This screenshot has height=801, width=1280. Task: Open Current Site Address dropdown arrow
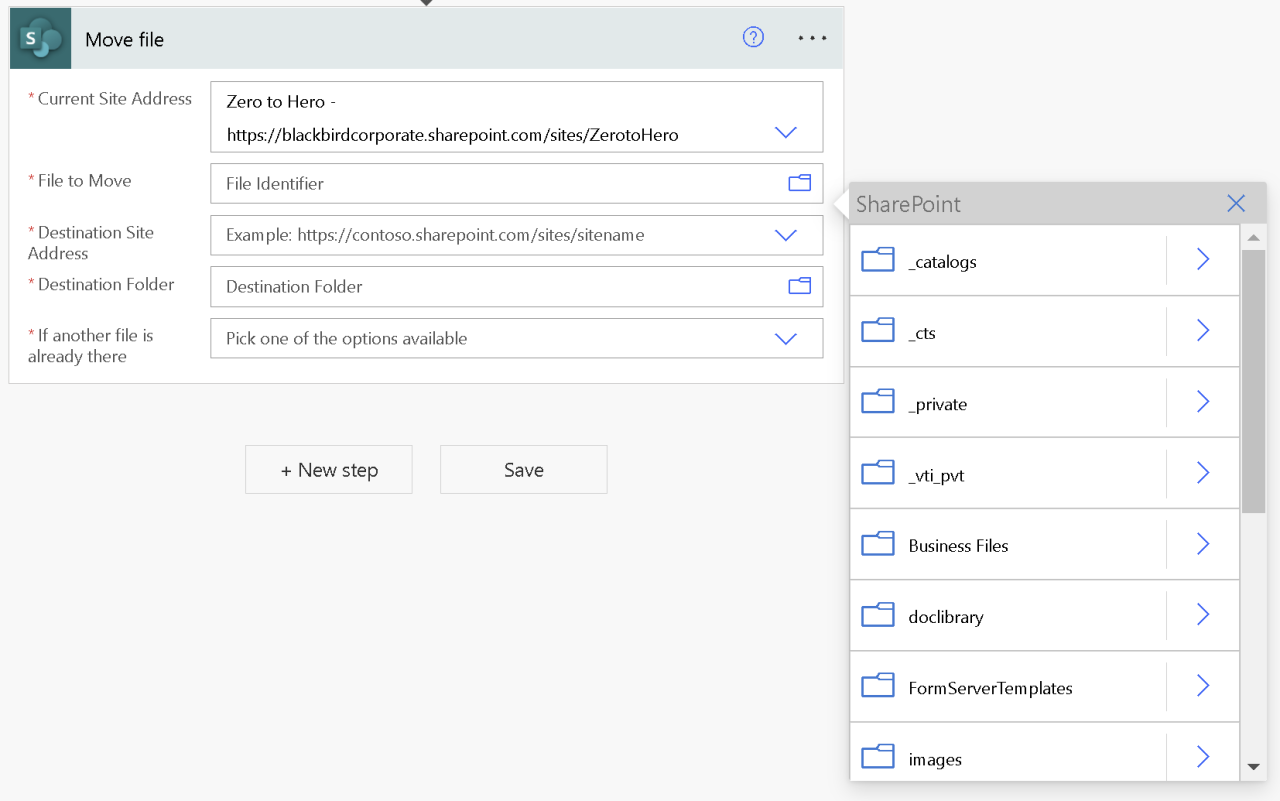[786, 132]
